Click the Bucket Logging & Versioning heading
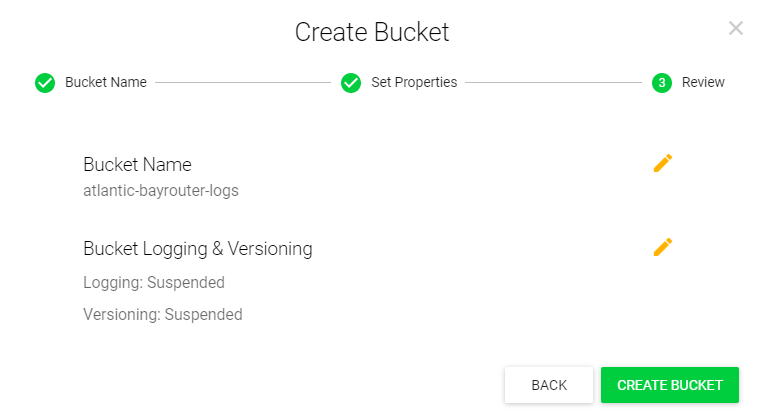The width and height of the screenshot is (758, 416). pos(198,248)
